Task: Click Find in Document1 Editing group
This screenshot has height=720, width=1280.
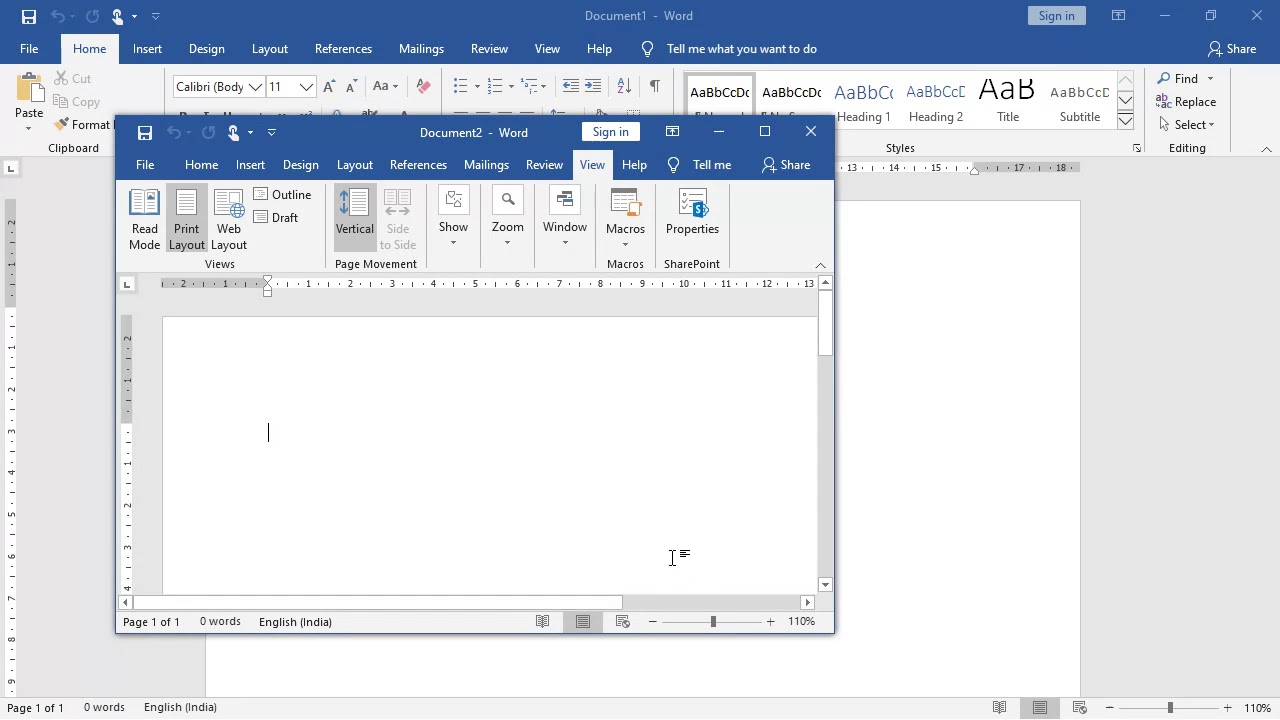Action: (1178, 79)
